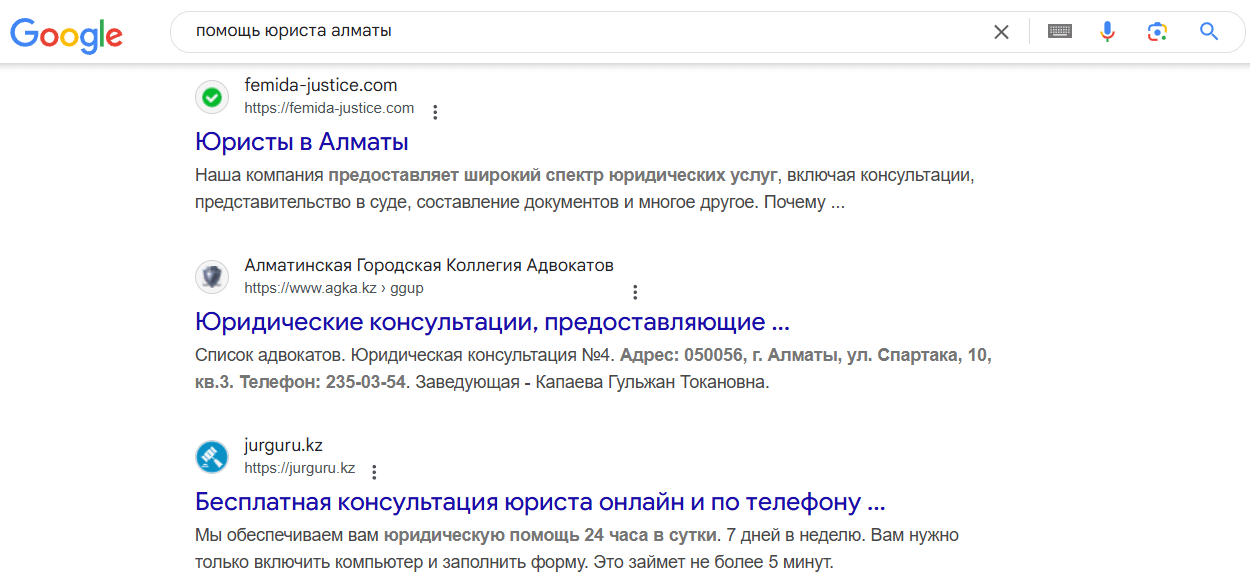
Task: Open Google Lens image search
Action: tap(1157, 32)
